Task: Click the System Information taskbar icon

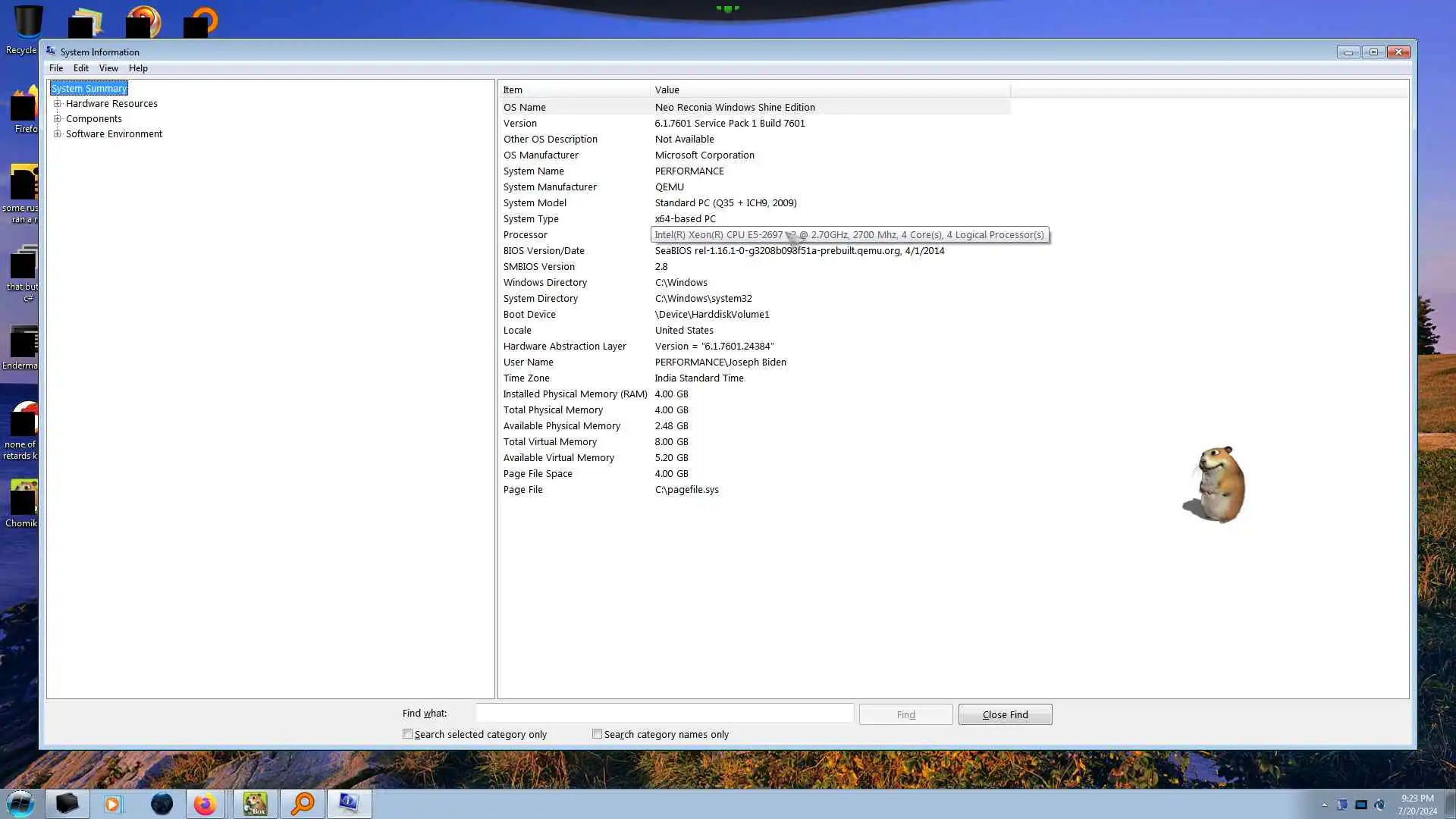Action: 349,804
